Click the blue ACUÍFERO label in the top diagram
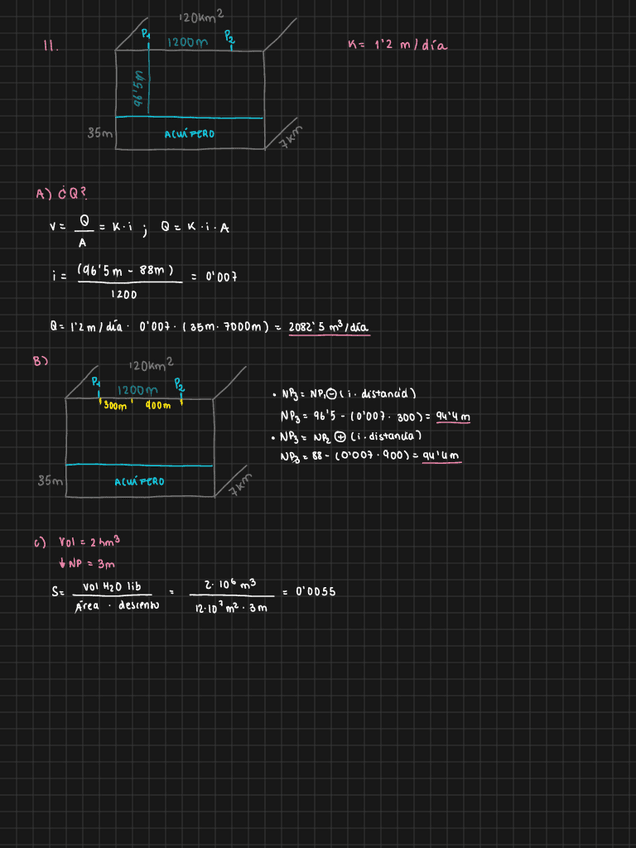636x848 pixels. [189, 134]
